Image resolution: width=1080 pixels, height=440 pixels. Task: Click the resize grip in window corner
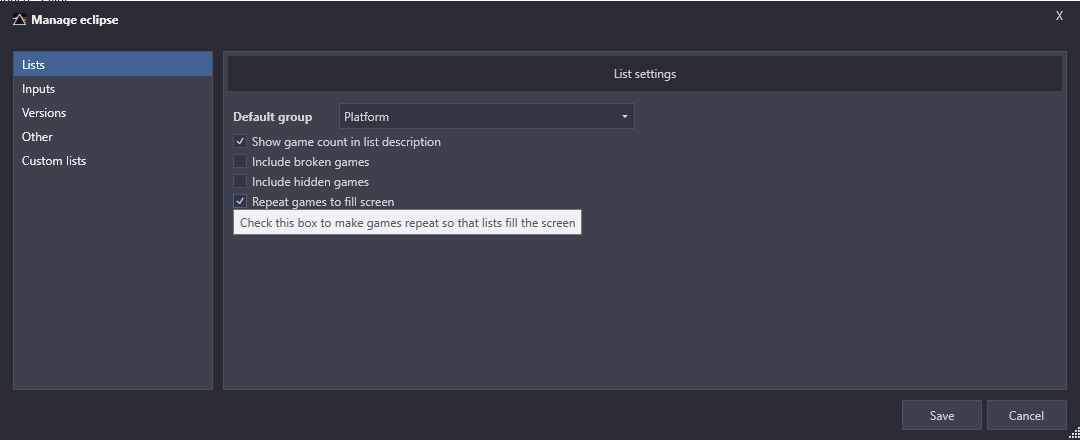click(1074, 434)
